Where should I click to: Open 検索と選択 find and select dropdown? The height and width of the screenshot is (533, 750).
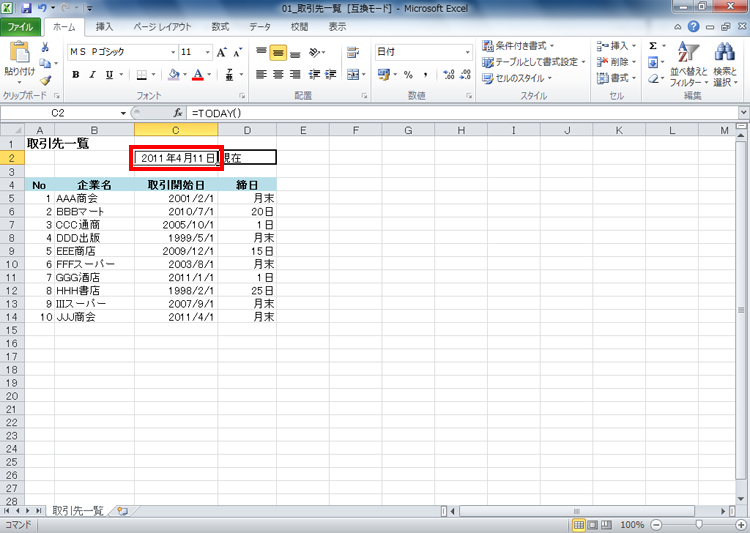(x=725, y=63)
